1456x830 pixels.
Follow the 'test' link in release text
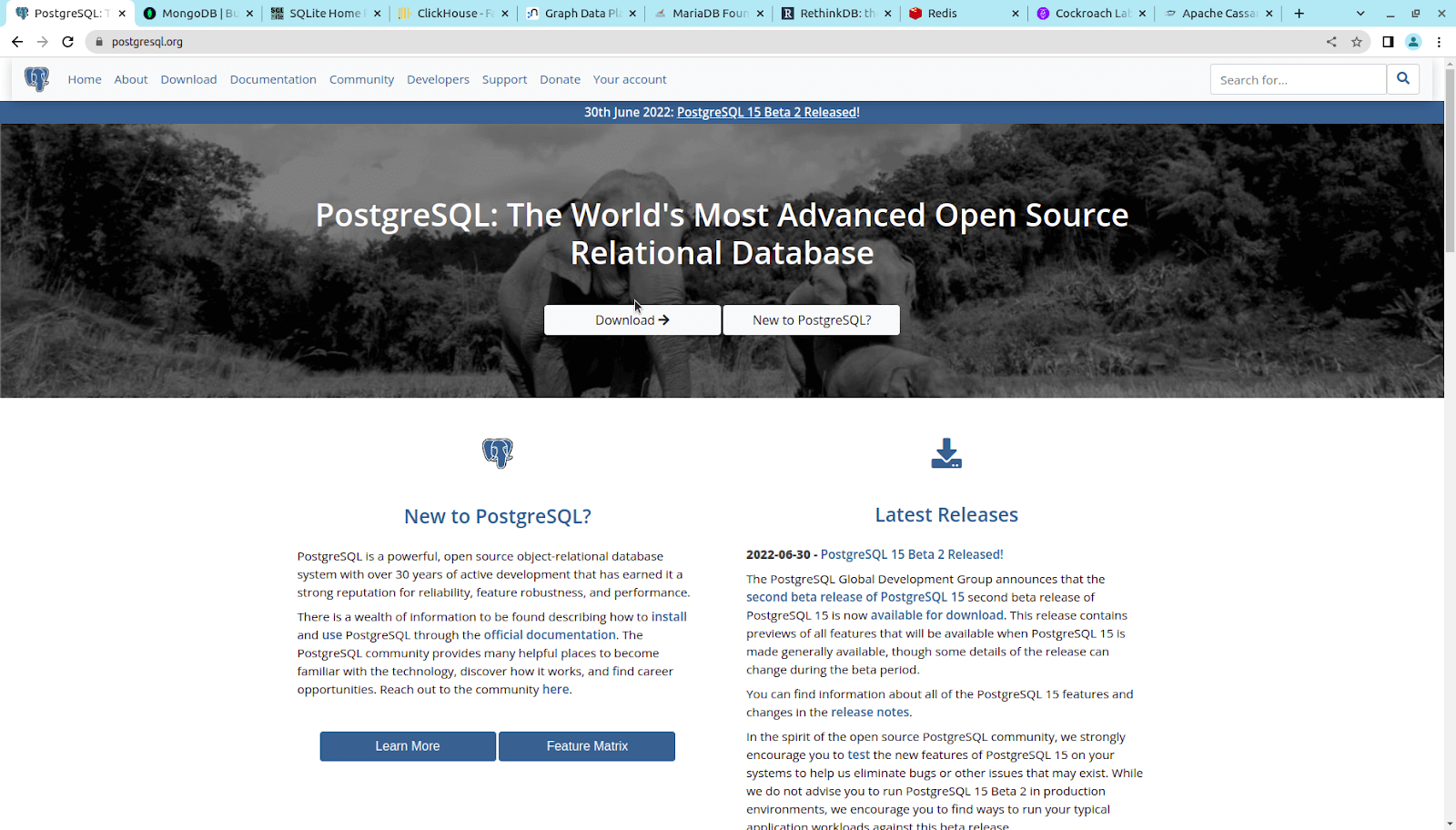(x=859, y=755)
